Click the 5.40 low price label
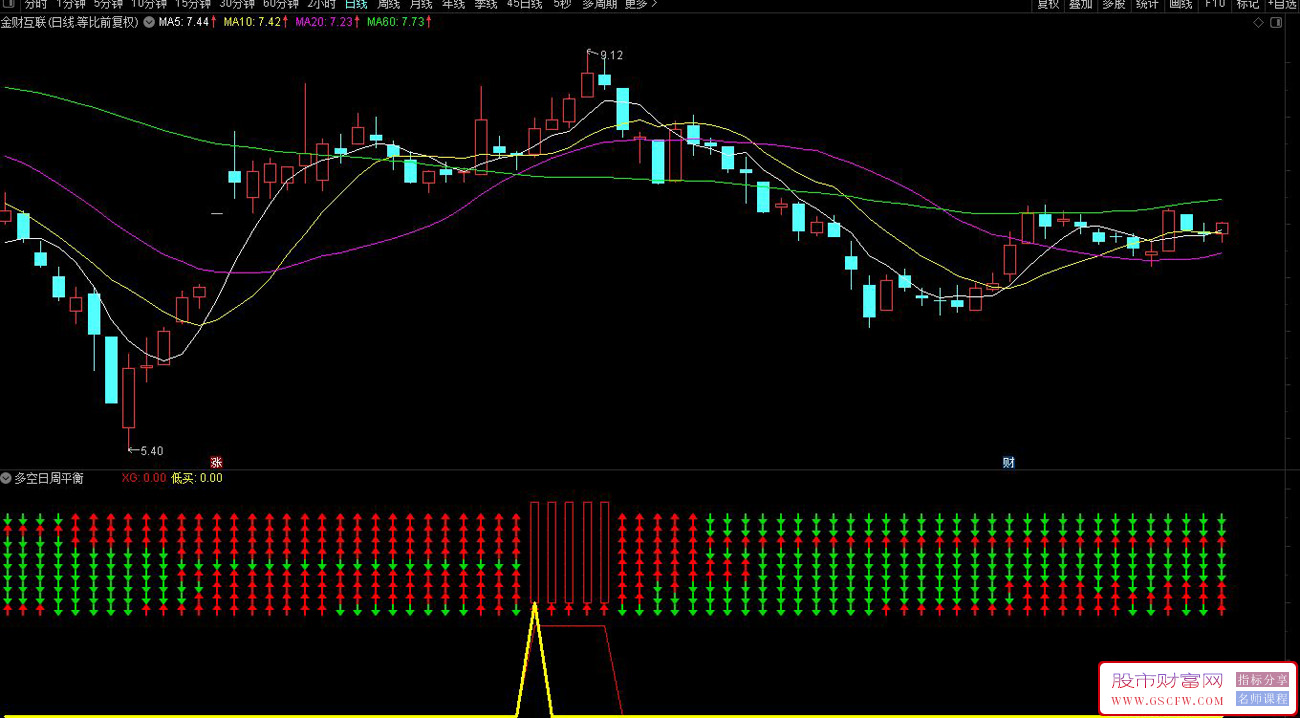The width and height of the screenshot is (1300, 718). 151,451
